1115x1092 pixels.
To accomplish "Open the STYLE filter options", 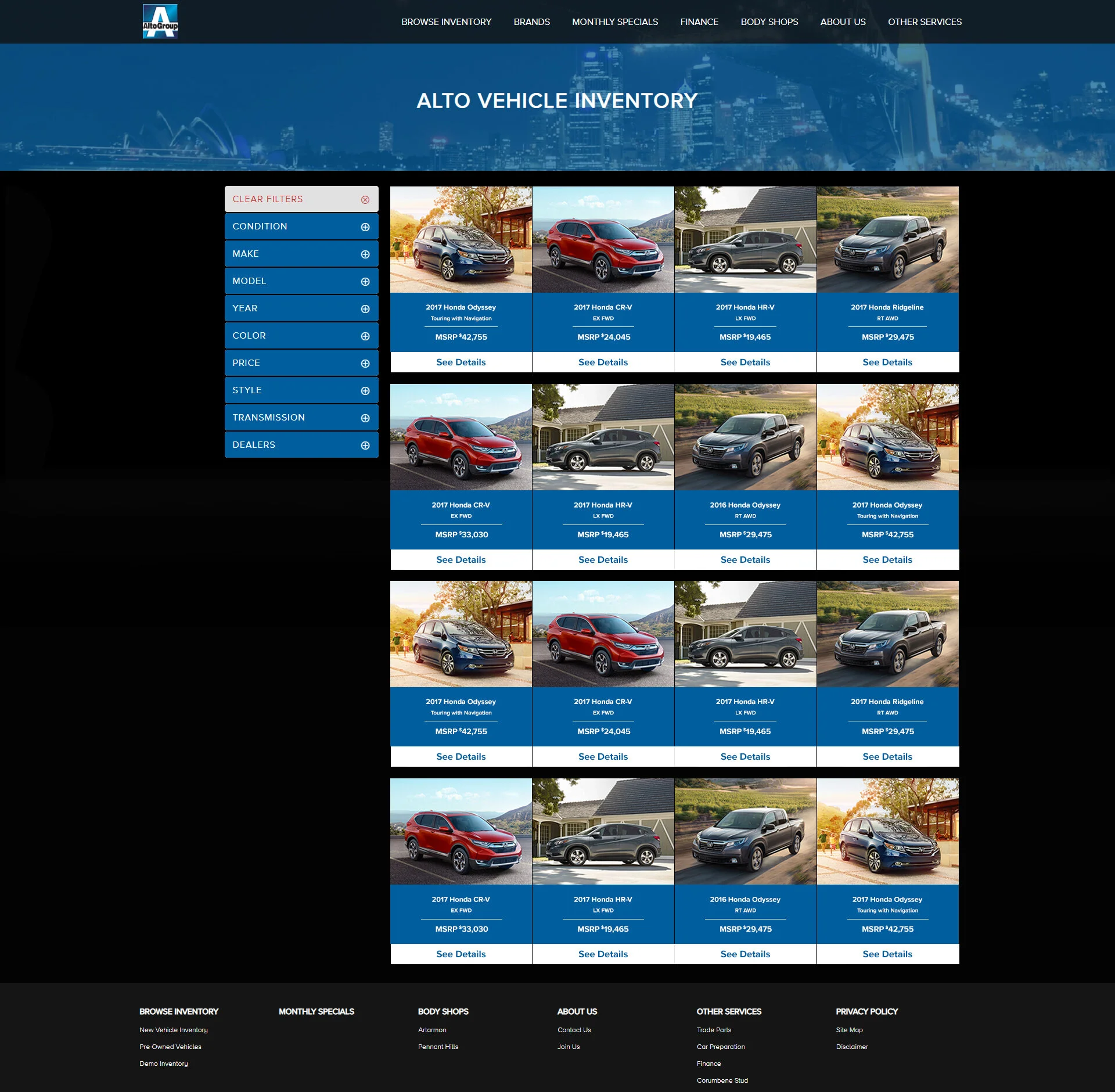I will [x=301, y=390].
